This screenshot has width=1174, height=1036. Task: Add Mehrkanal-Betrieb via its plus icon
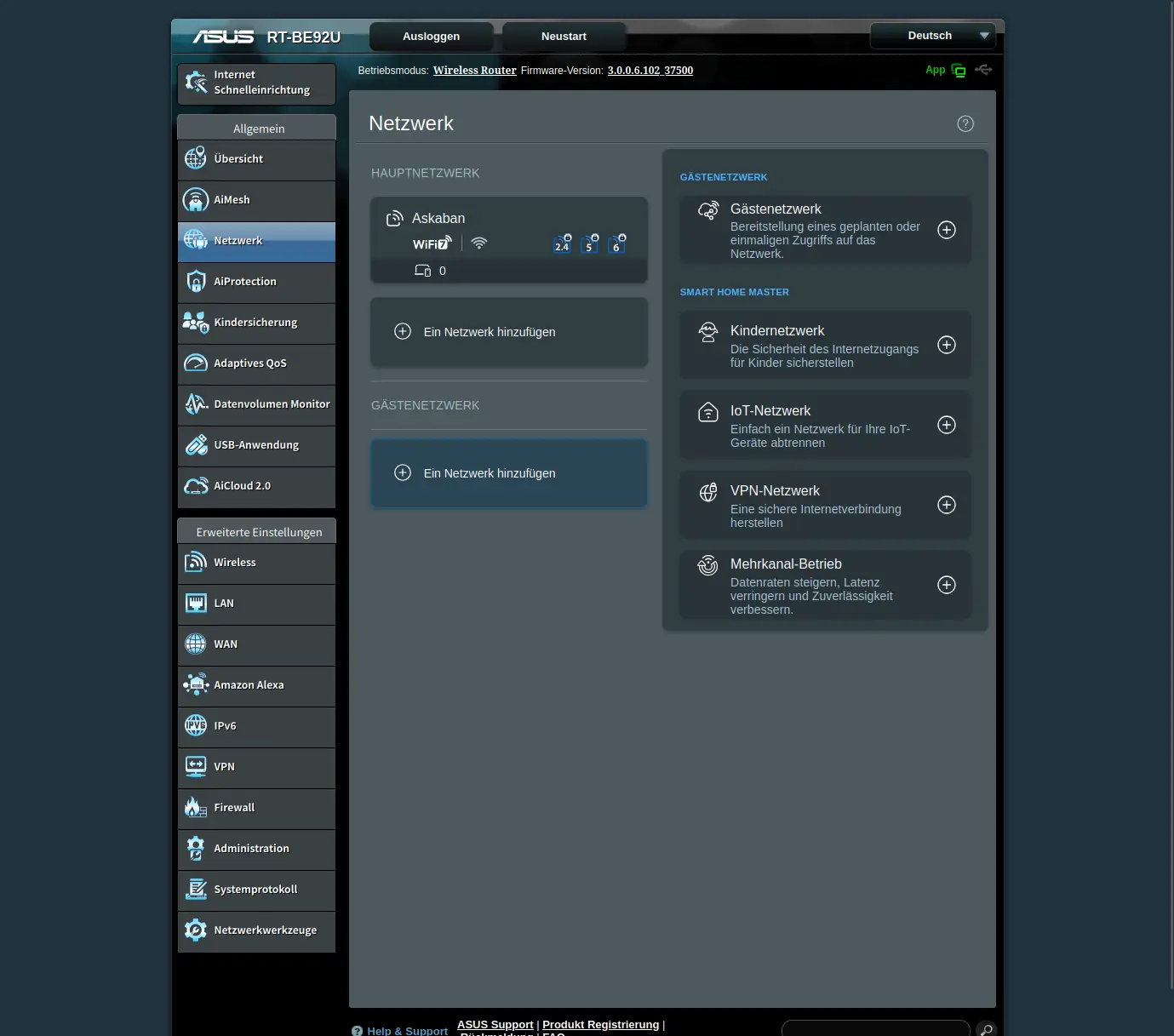coord(946,585)
